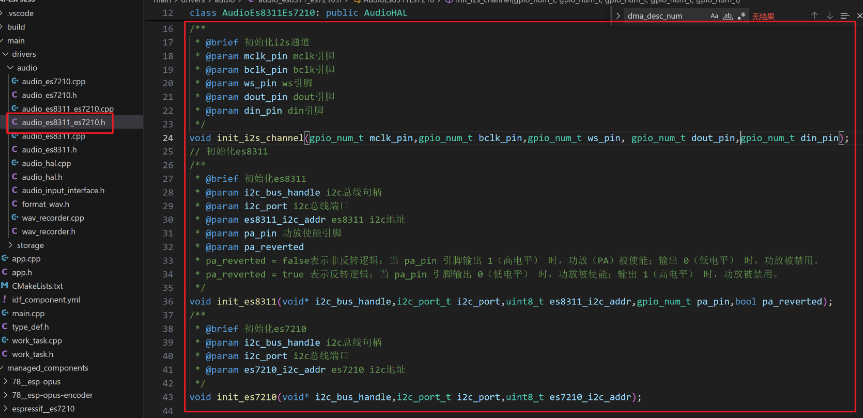
Task: Toggle Match Whole Word in find widget
Action: click(x=728, y=16)
